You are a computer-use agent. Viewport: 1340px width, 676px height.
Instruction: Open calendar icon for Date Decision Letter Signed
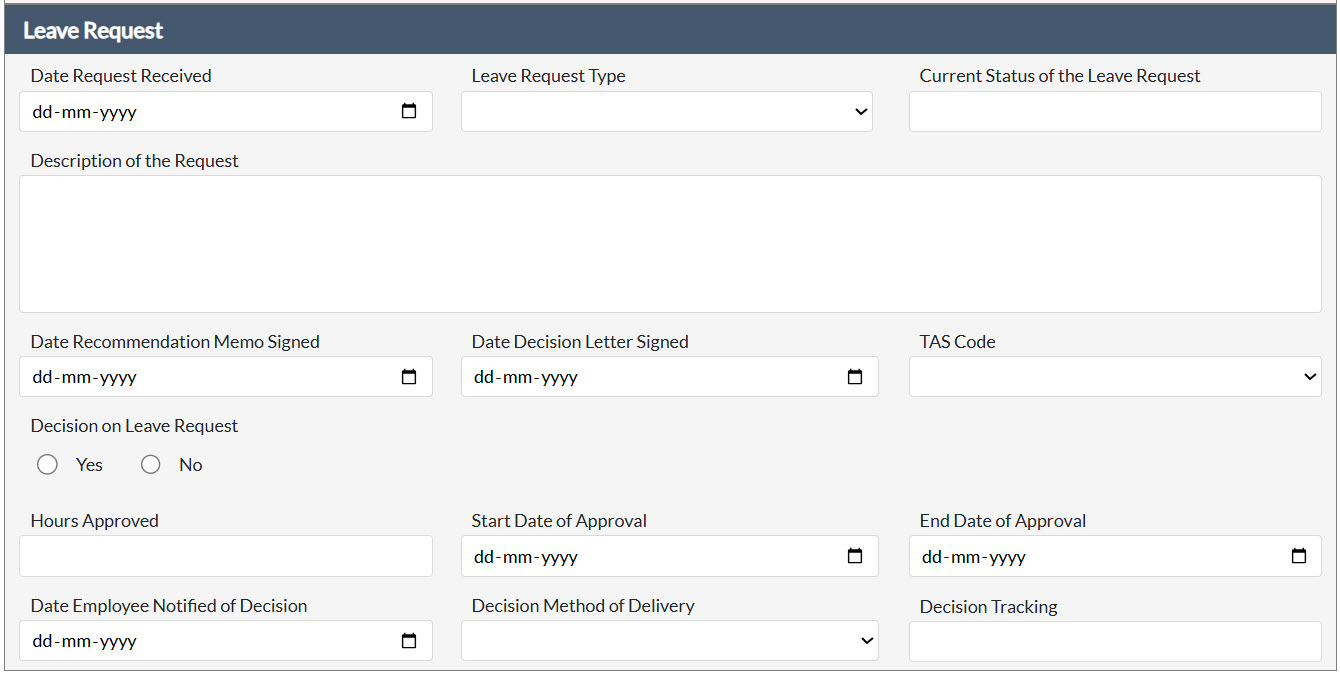[x=855, y=377]
